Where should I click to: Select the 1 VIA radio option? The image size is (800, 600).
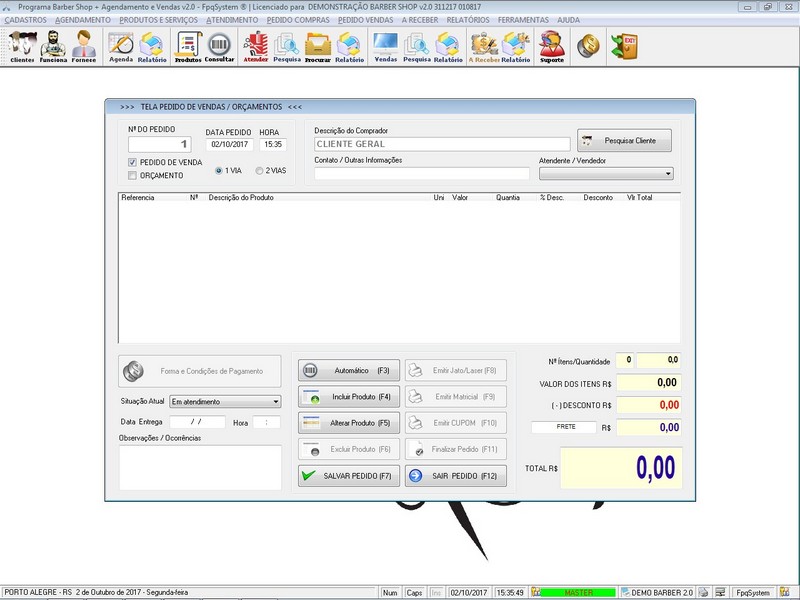tap(218, 171)
